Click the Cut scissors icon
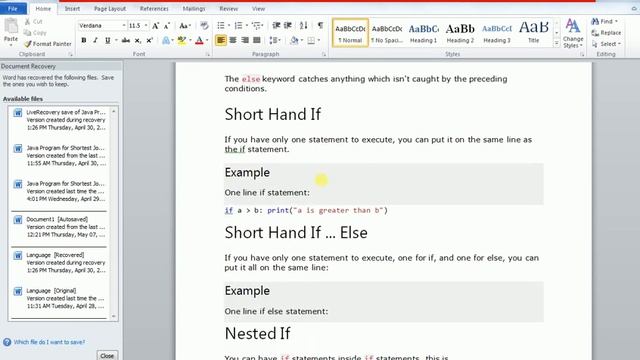 28,22
